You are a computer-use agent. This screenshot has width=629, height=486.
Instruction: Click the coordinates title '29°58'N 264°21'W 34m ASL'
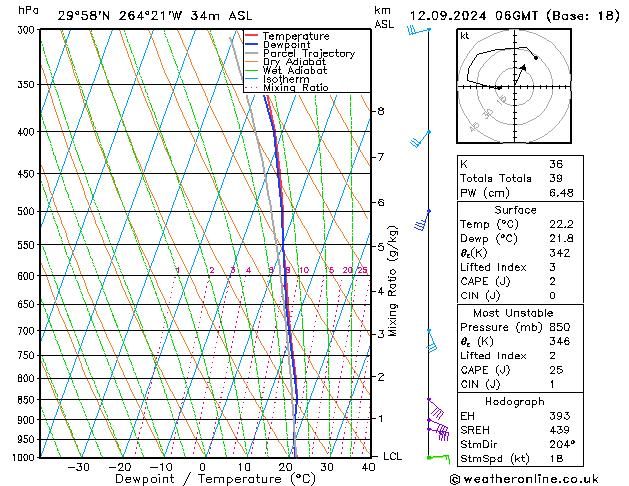pyautogui.click(x=155, y=16)
